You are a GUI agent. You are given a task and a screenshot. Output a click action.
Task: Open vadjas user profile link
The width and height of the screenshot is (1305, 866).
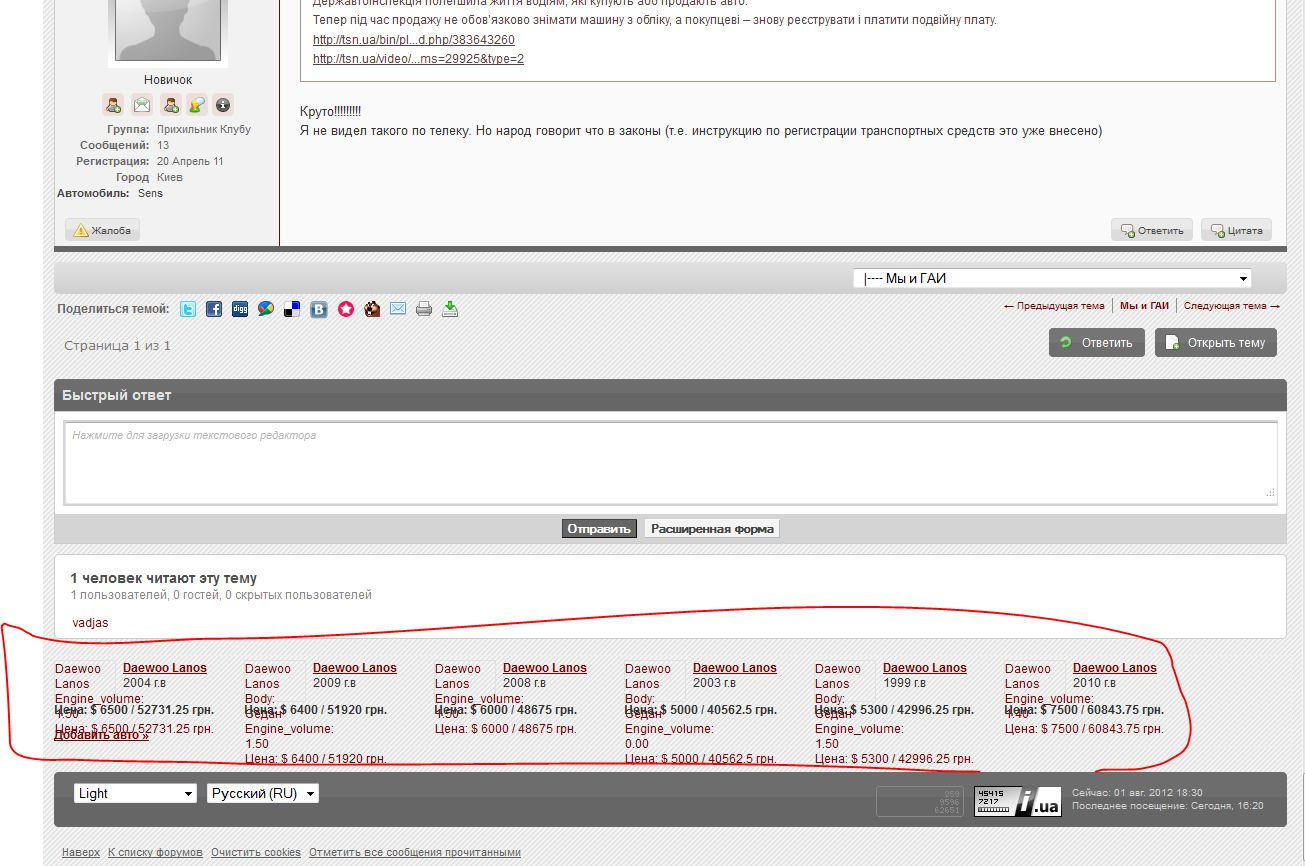(90, 623)
